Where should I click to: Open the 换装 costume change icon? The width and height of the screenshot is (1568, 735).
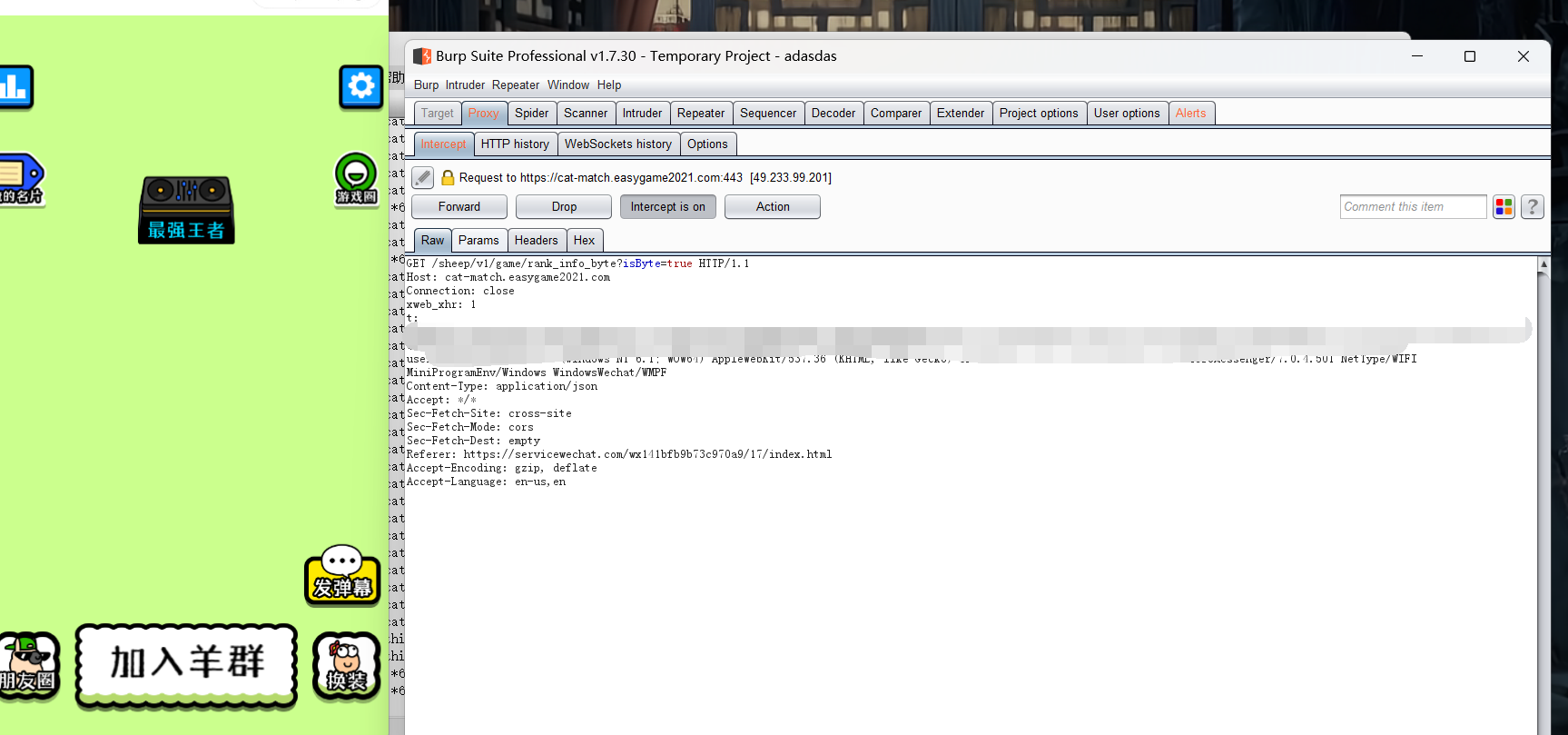click(x=346, y=666)
